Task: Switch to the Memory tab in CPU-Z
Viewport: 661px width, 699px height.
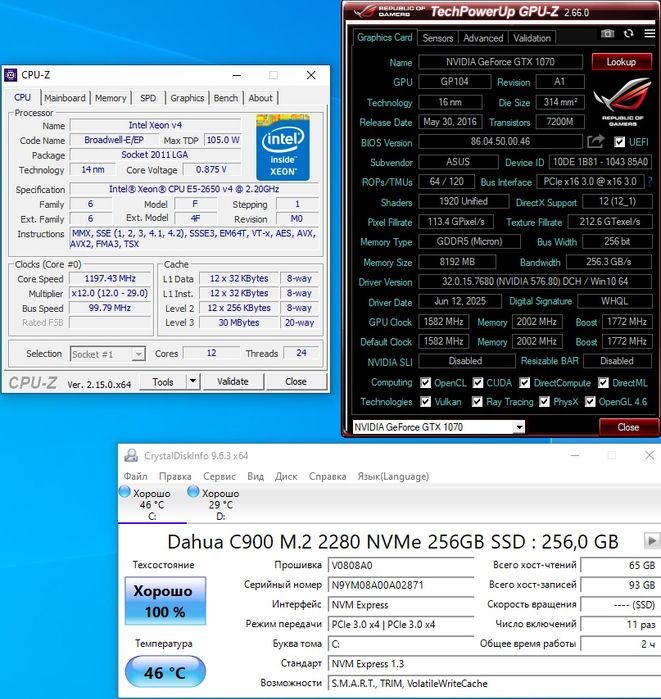Action: 111,98
